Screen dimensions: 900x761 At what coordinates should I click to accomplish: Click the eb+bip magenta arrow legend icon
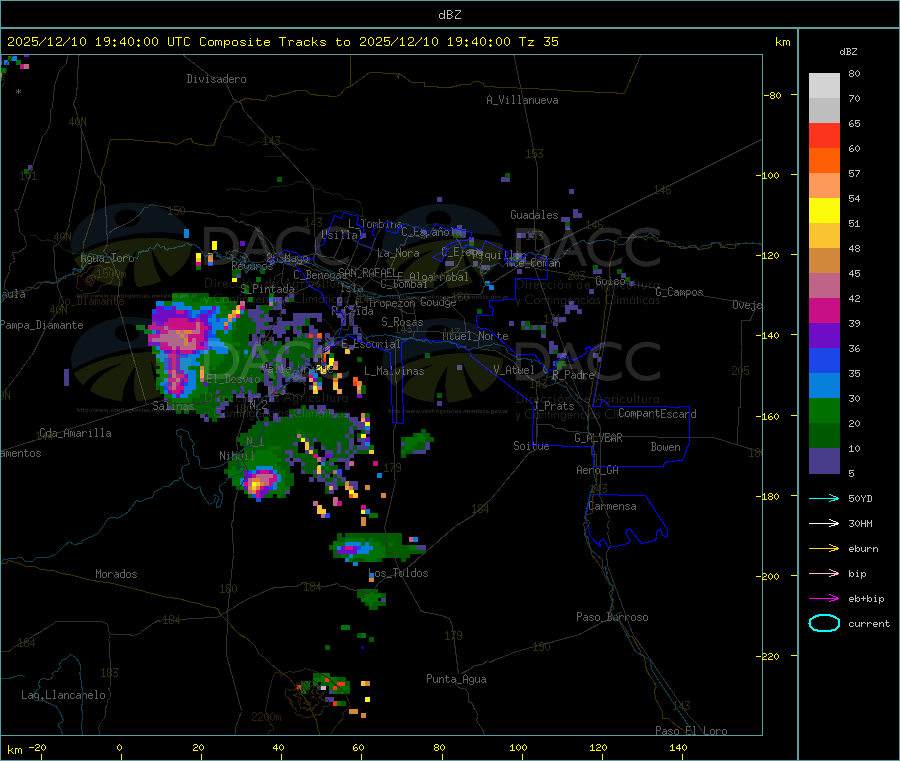pos(824,599)
